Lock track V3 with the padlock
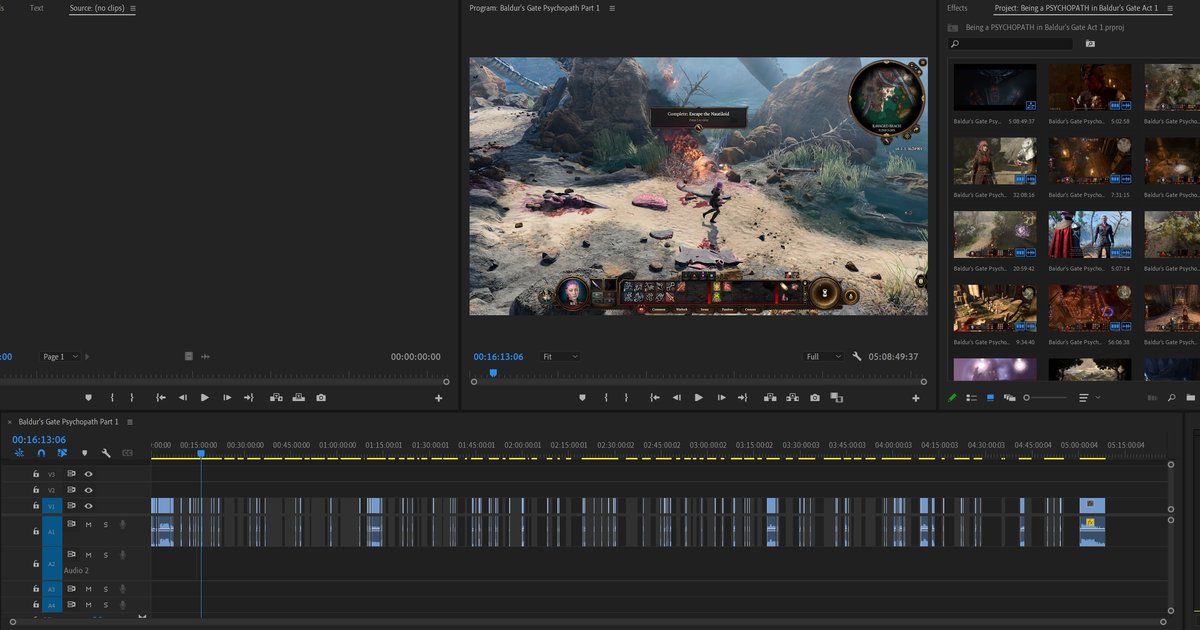The height and width of the screenshot is (630, 1200). (36, 474)
